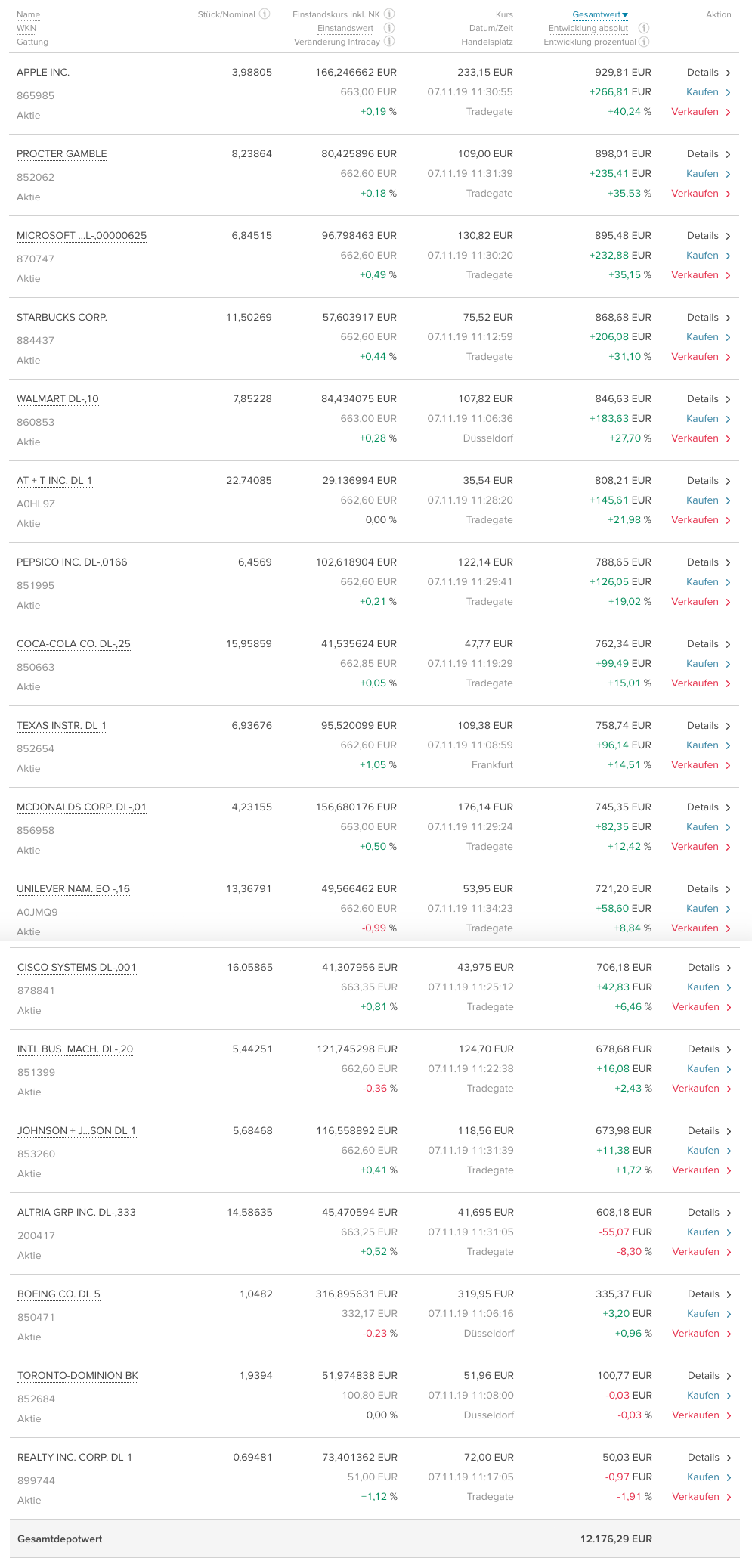
Task: Sort by the Entwicklung prozentual header
Action: tap(590, 42)
